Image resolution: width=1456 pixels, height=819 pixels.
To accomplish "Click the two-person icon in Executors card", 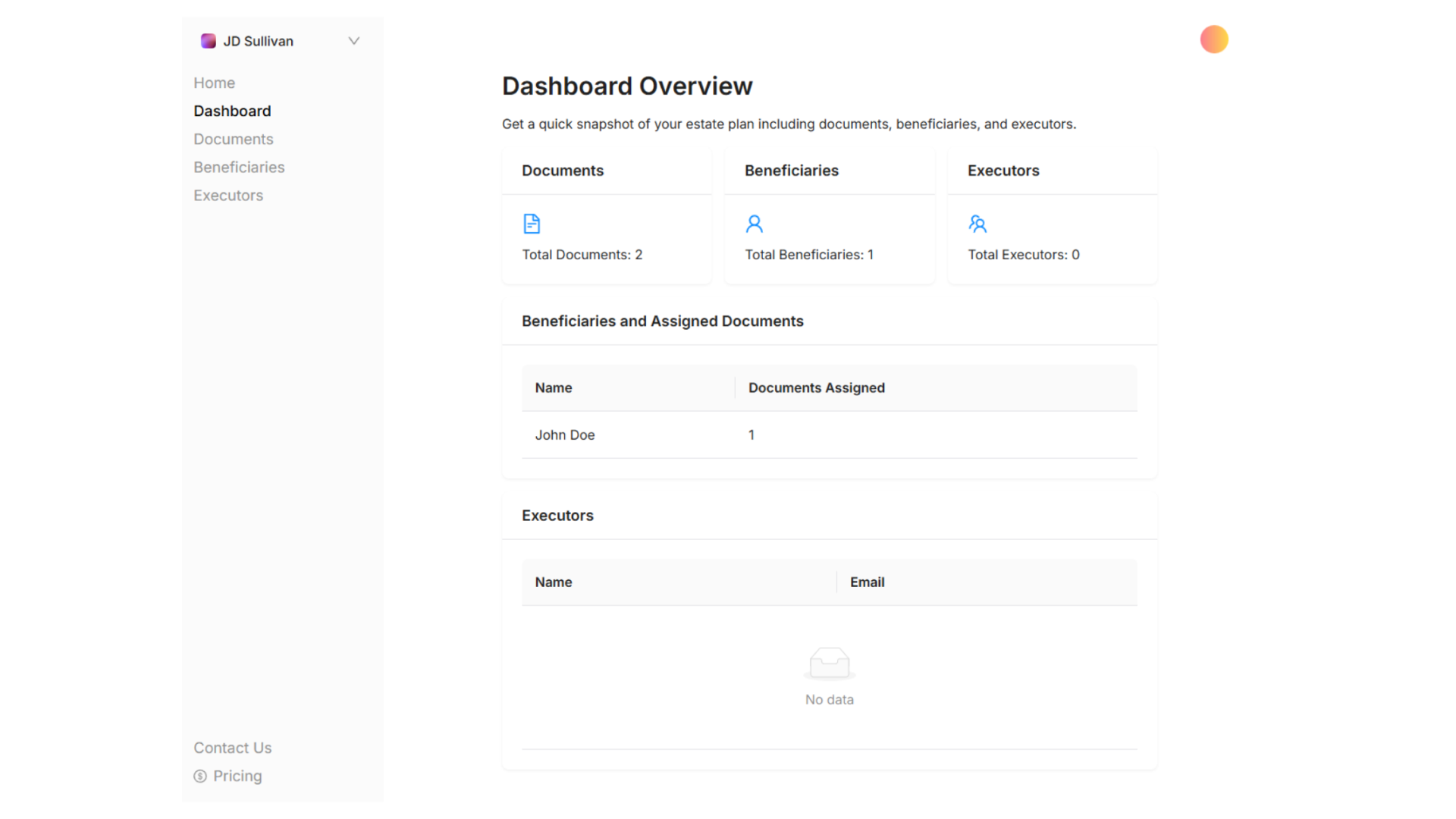I will (977, 224).
